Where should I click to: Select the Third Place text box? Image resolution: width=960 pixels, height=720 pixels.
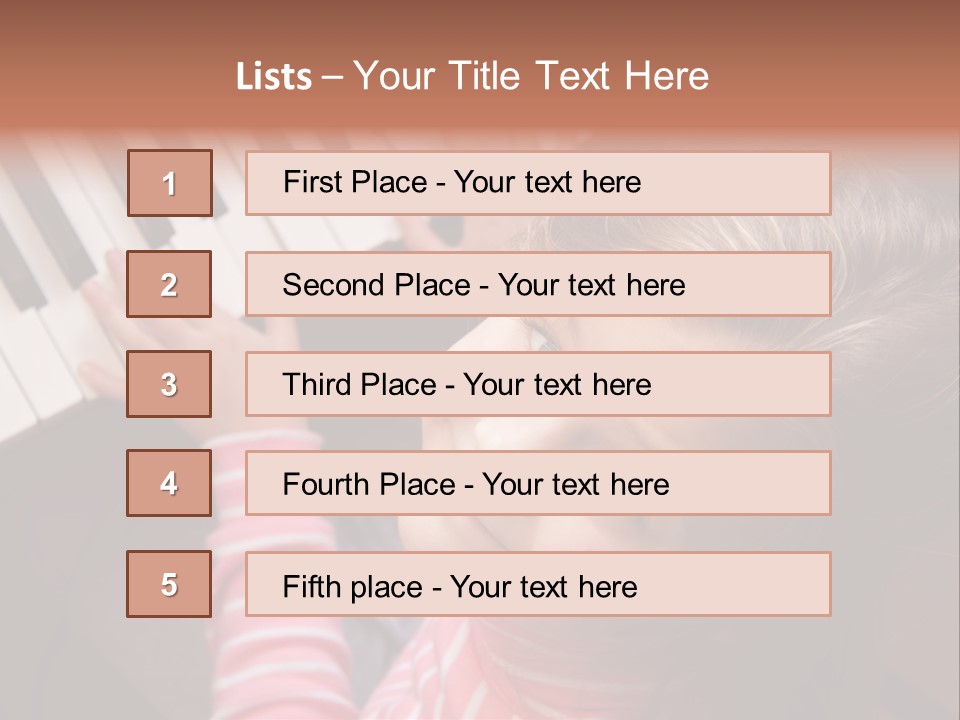pos(538,384)
